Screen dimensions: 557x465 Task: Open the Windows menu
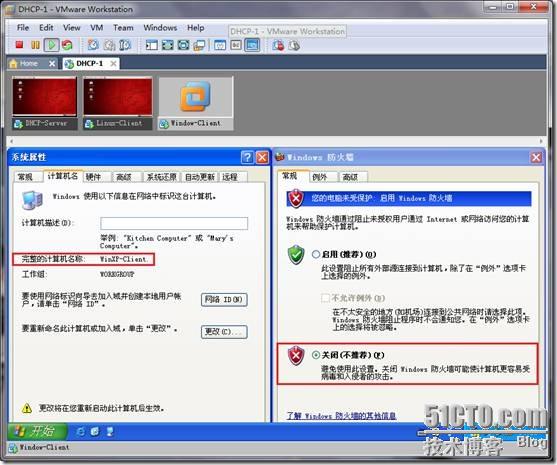[x=160, y=27]
